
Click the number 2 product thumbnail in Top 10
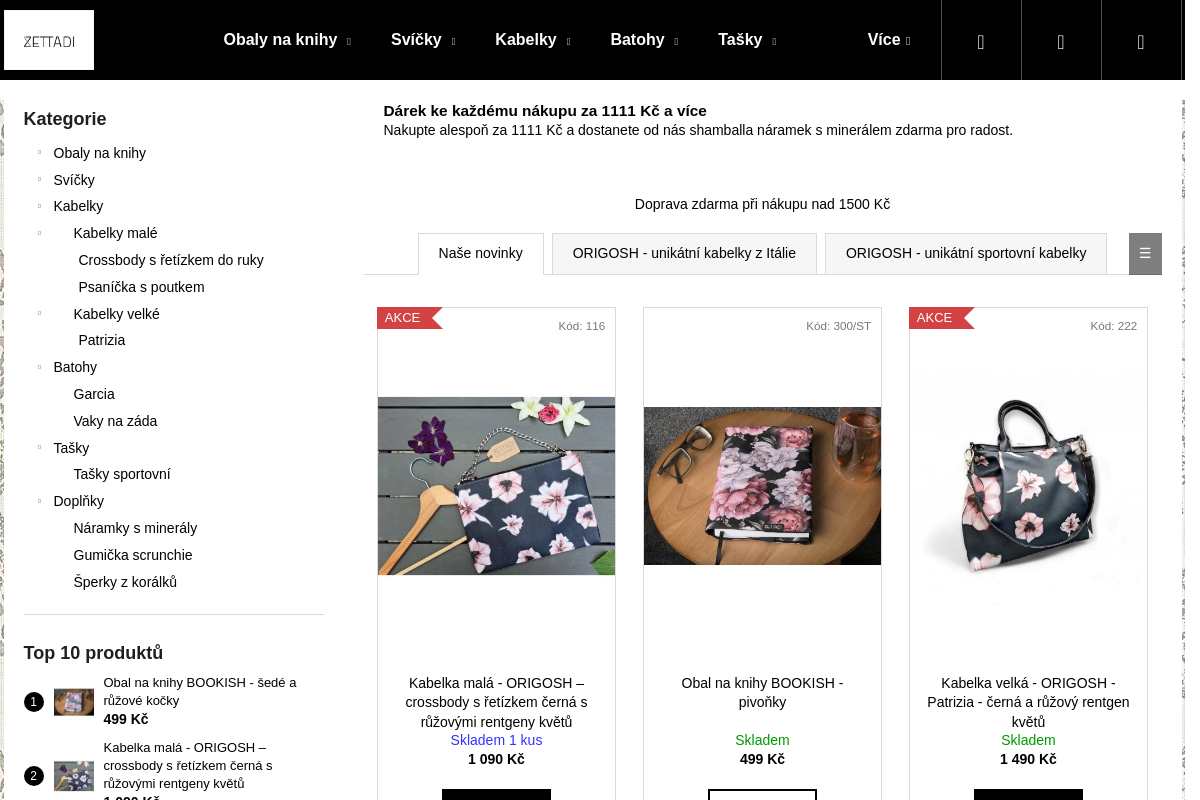[x=73, y=776]
